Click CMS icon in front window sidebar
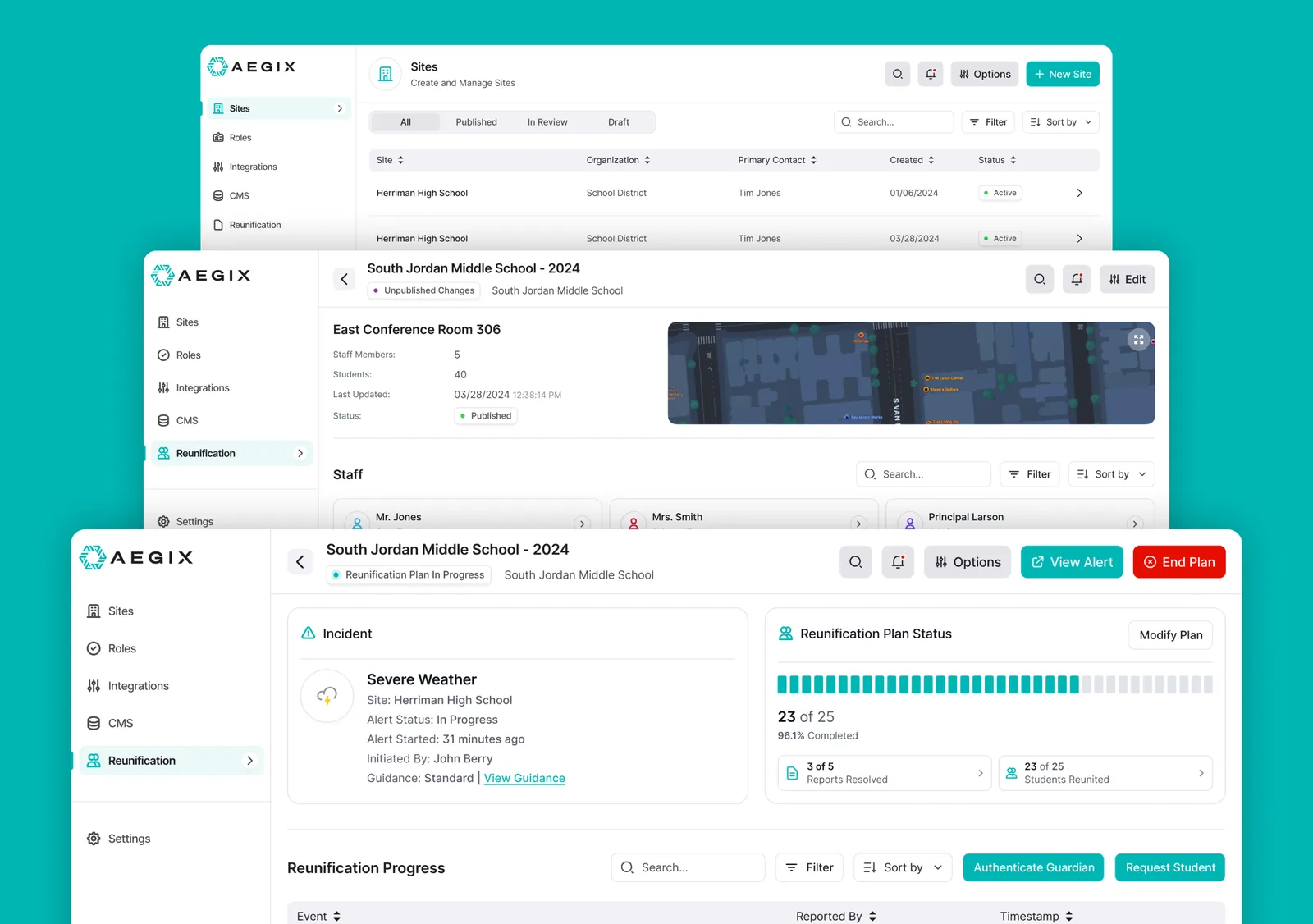This screenshot has height=924, width=1313. point(94,724)
